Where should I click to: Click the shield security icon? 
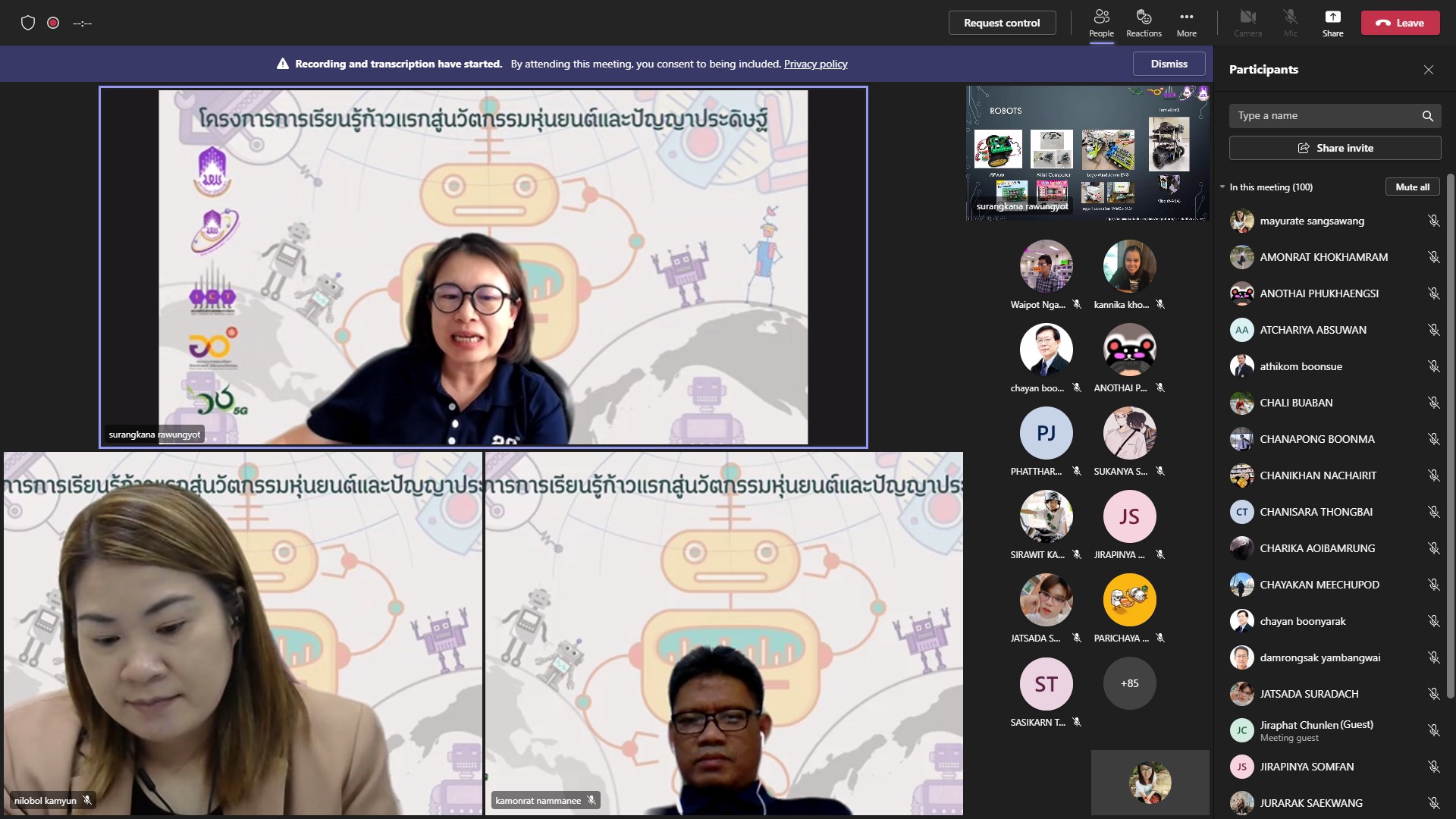(x=28, y=23)
